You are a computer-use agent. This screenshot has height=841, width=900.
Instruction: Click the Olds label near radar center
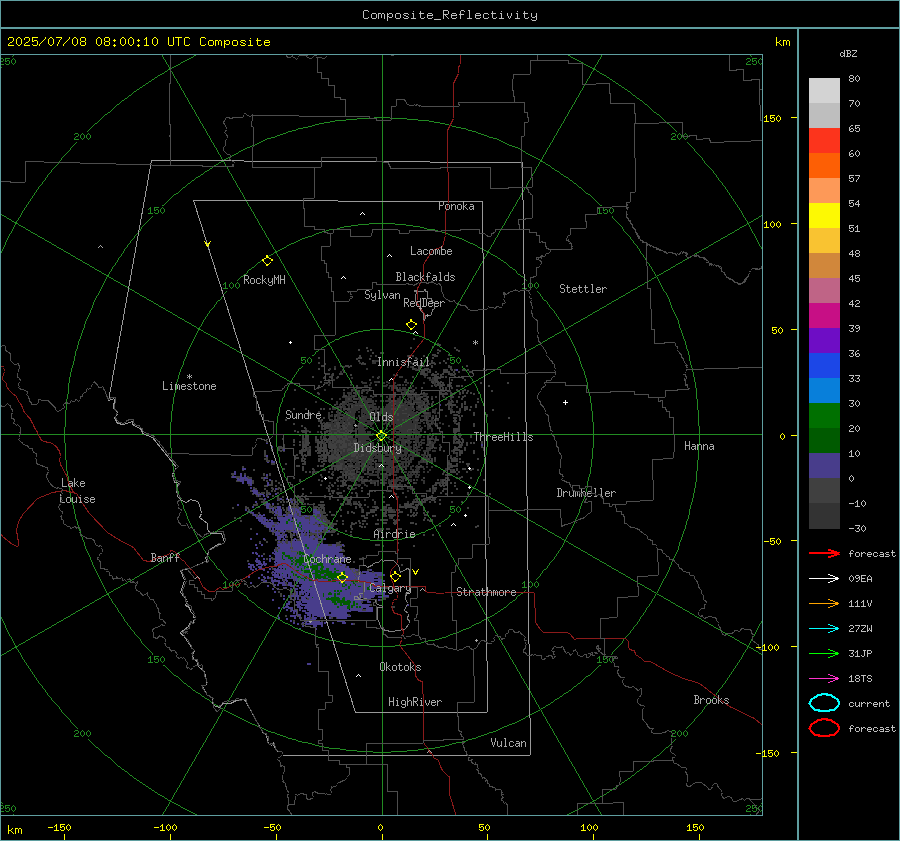pyautogui.click(x=381, y=417)
